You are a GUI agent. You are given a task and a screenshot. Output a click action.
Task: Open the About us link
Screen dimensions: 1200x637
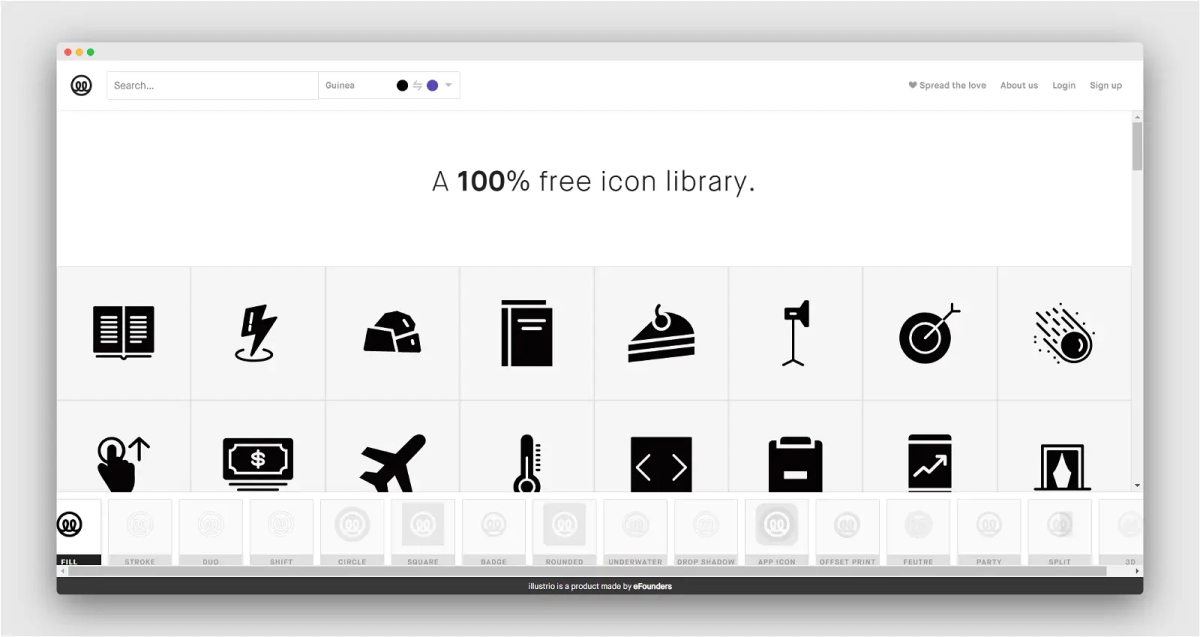[1019, 85]
